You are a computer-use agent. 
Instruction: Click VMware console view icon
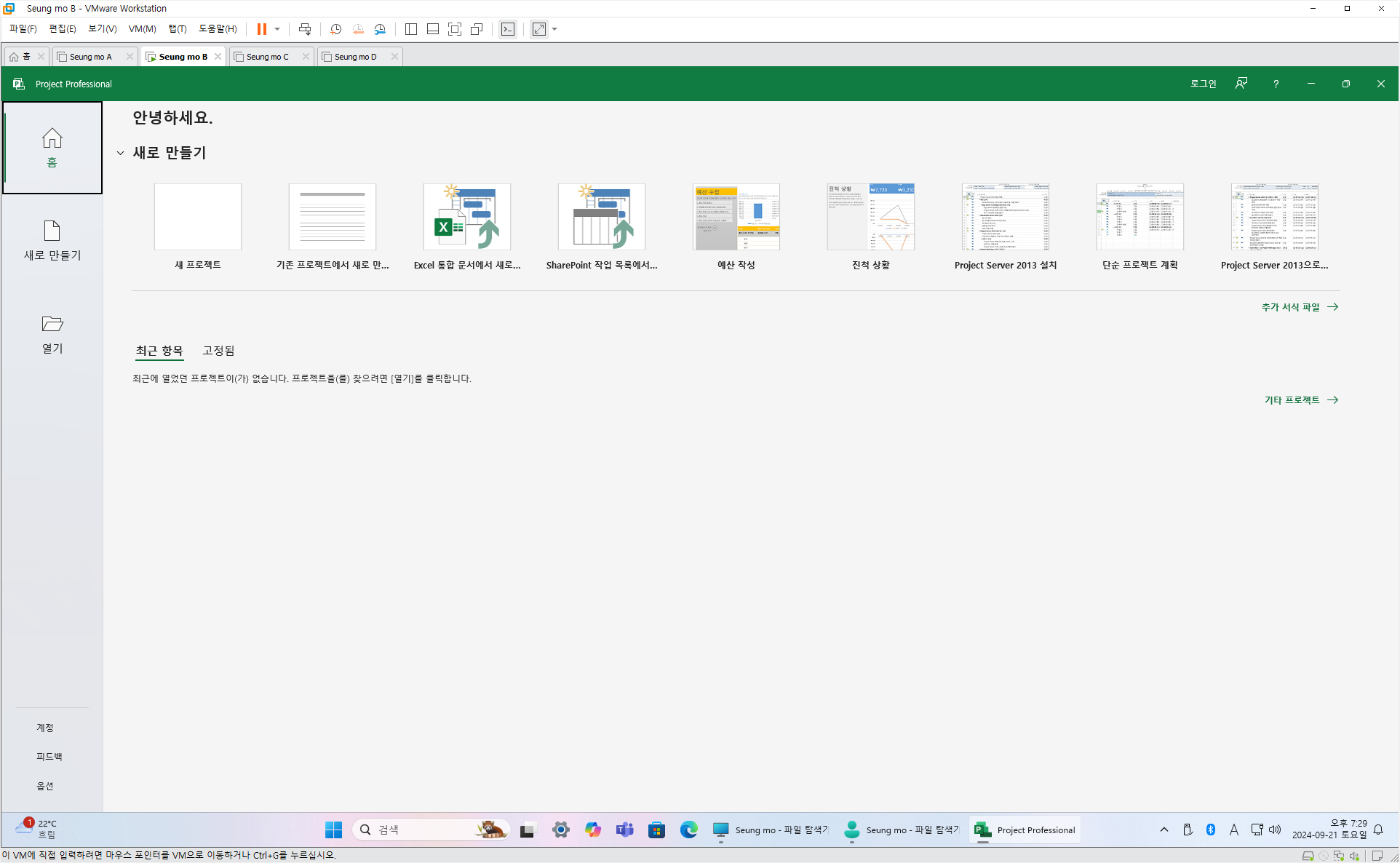pyautogui.click(x=508, y=29)
